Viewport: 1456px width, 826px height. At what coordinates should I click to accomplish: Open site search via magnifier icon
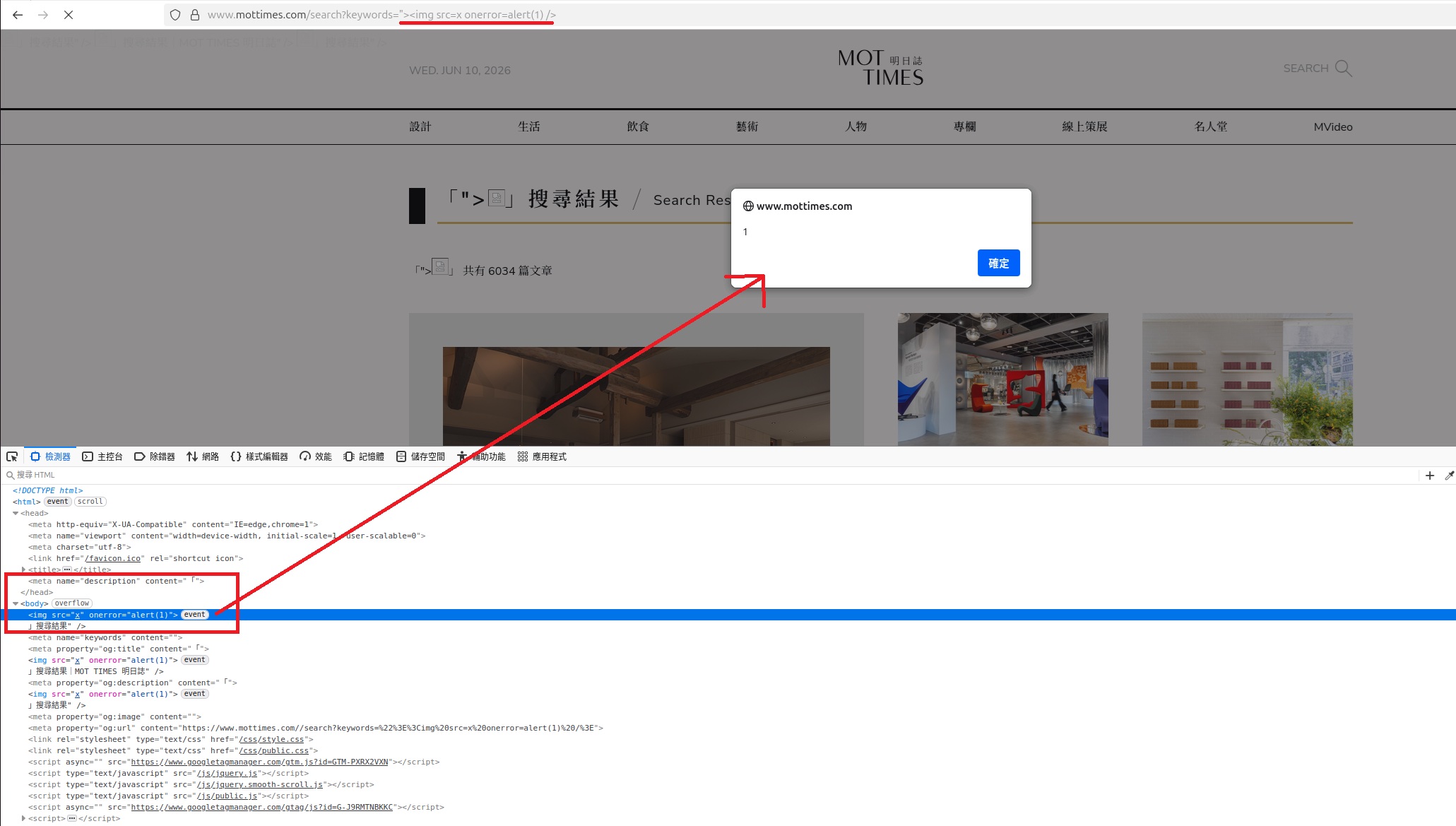1343,69
